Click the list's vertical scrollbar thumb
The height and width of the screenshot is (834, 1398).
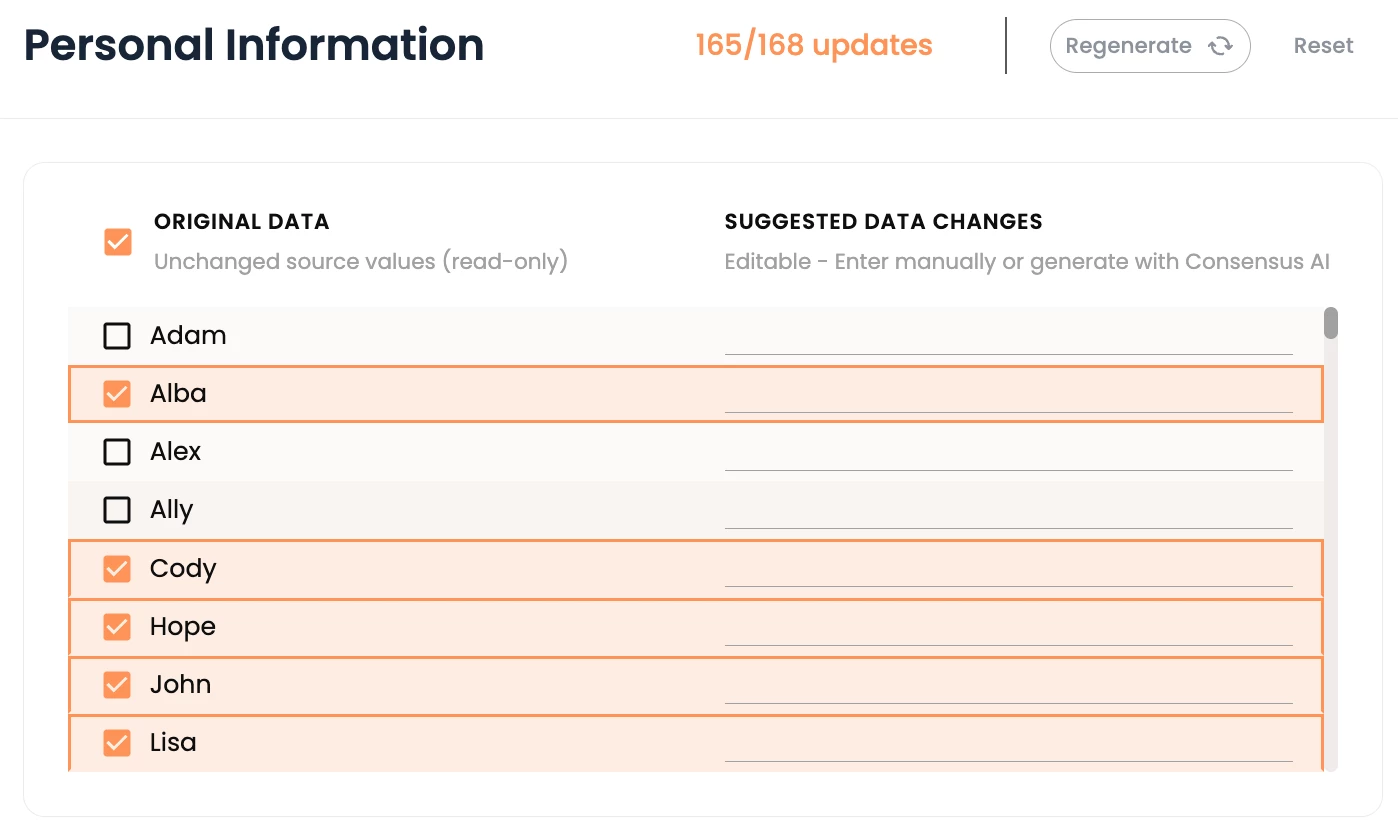[1331, 323]
